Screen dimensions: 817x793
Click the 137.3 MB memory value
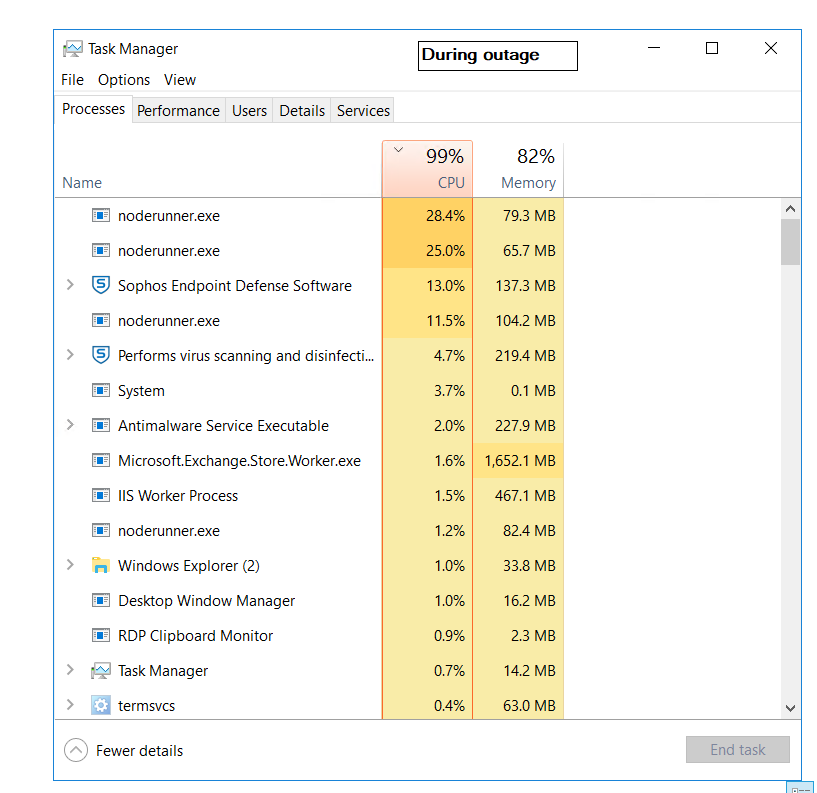click(526, 286)
